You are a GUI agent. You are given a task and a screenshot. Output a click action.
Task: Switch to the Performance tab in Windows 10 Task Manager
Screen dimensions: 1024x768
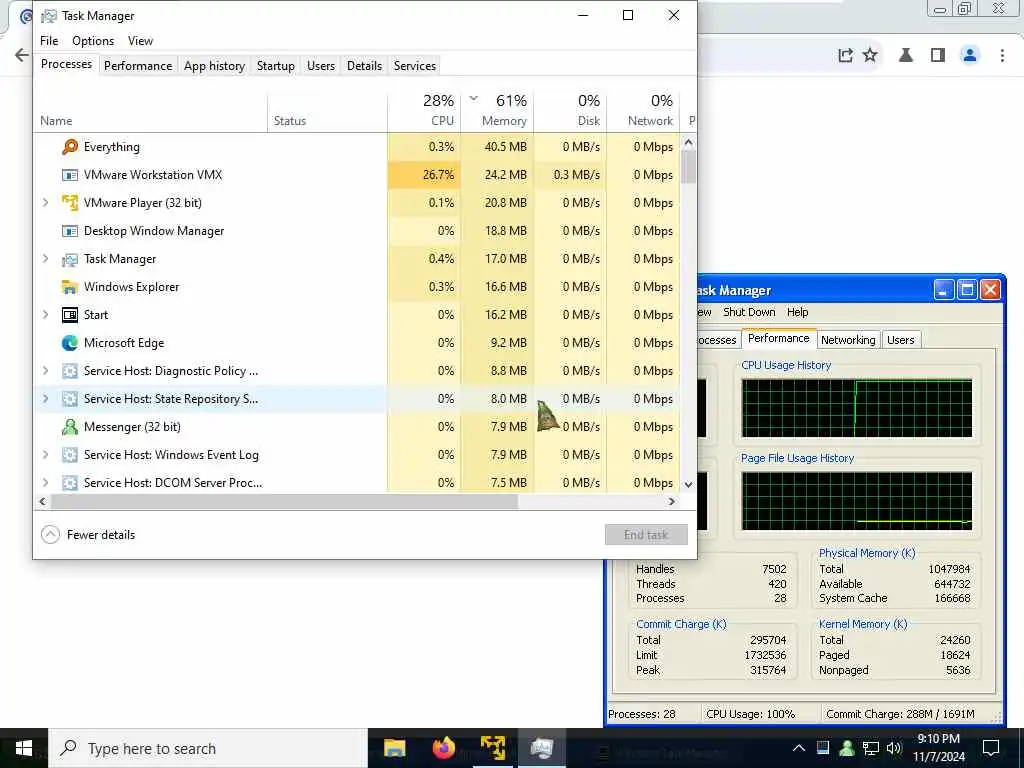click(138, 66)
